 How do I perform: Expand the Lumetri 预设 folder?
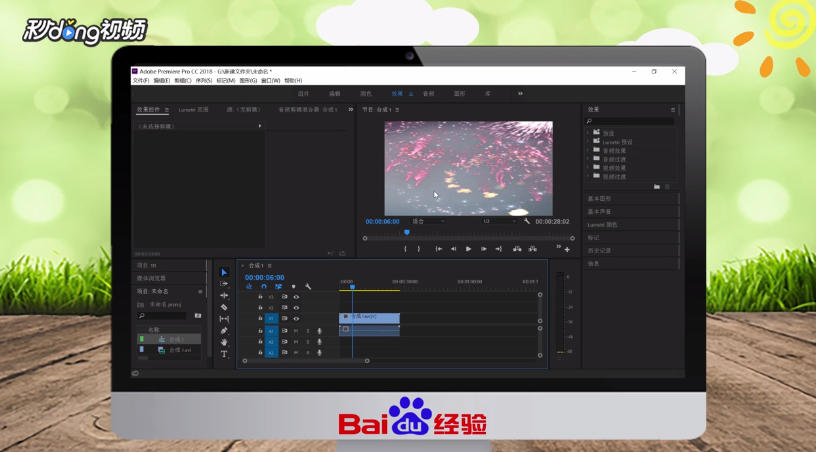(x=588, y=142)
